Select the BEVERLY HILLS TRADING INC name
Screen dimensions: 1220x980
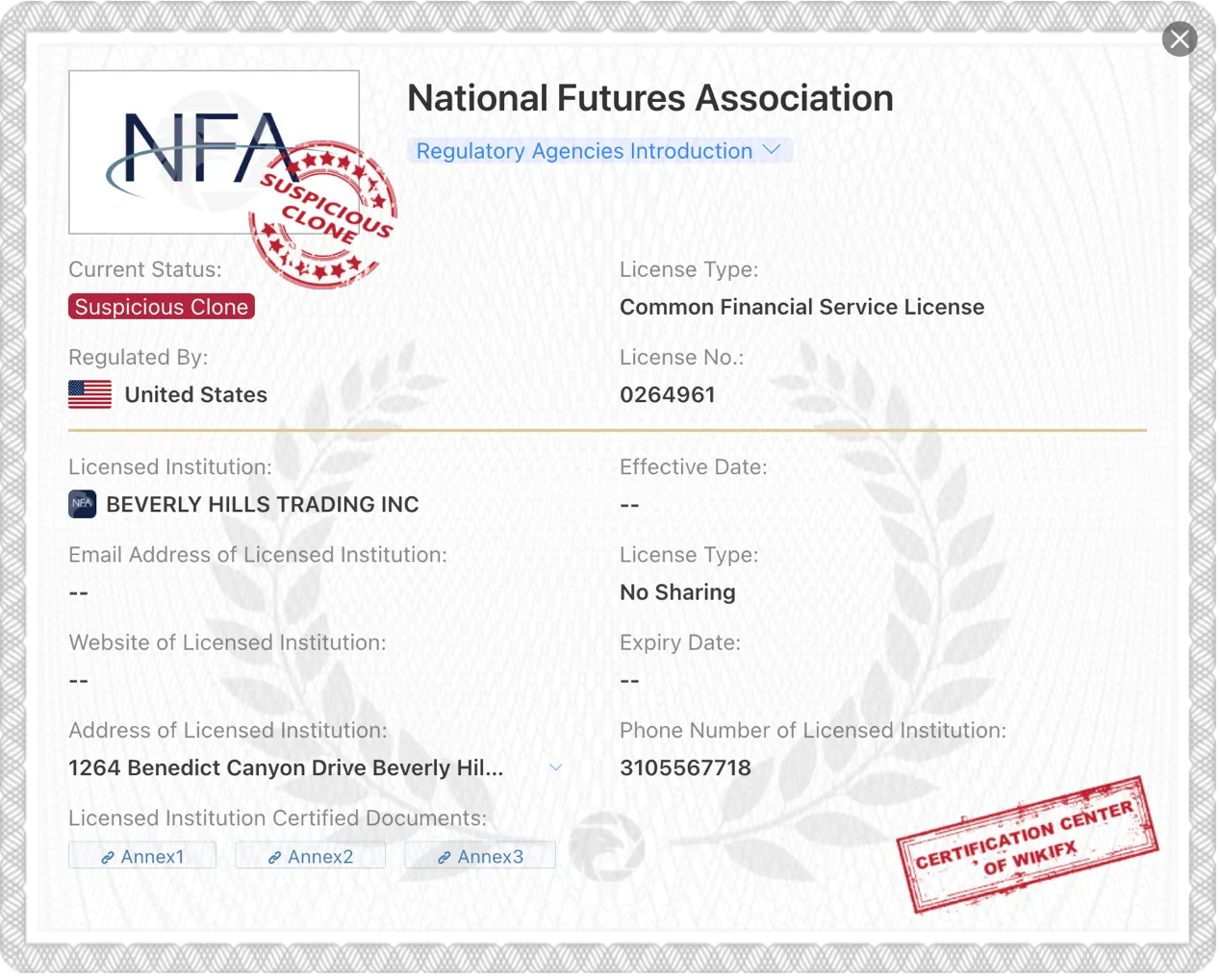[264, 506]
